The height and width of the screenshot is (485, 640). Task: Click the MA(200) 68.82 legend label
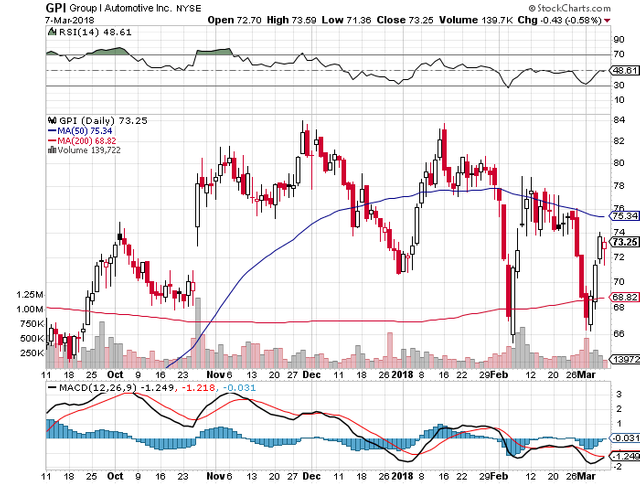point(87,141)
